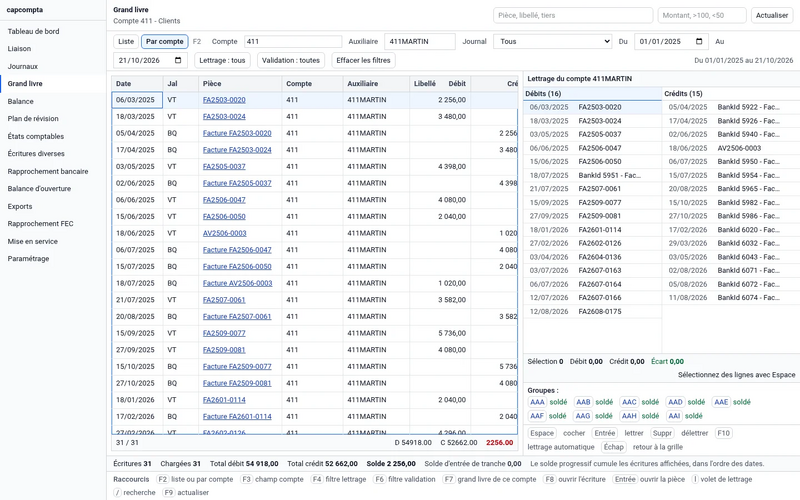This screenshot has height=500, width=800.
Task: Open Paramétrage settings
Action: pos(29,259)
